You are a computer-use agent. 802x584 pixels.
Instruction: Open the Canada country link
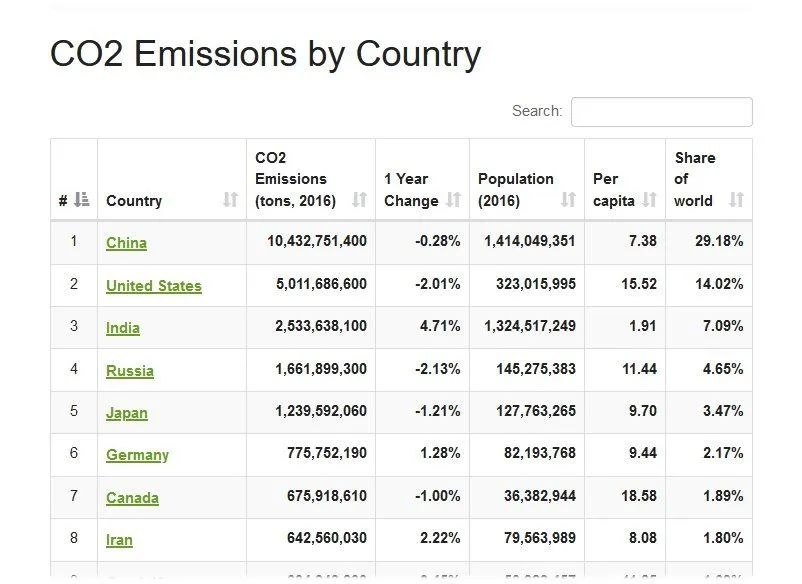(x=132, y=498)
